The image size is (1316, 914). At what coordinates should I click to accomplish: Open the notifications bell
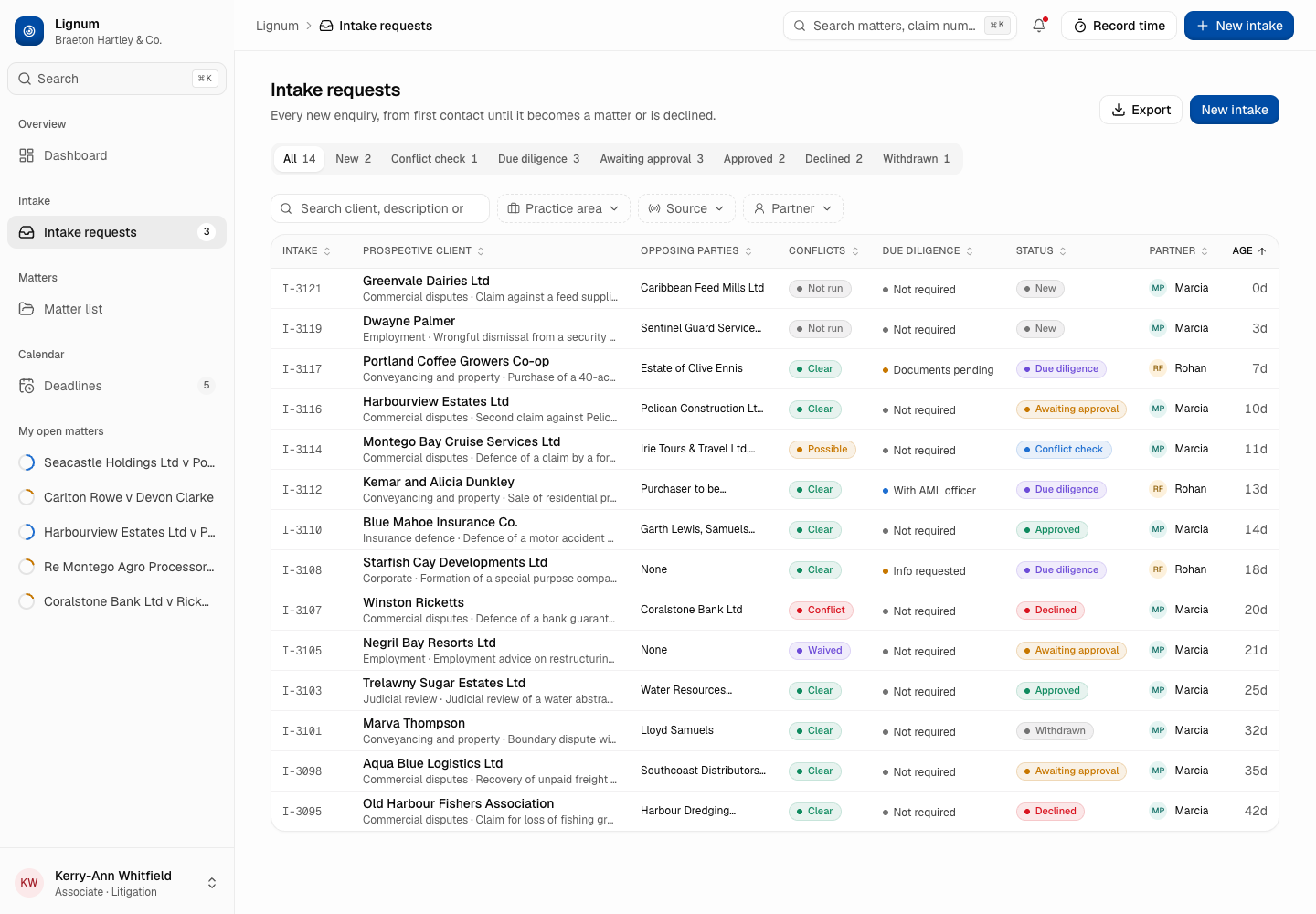(x=1039, y=26)
